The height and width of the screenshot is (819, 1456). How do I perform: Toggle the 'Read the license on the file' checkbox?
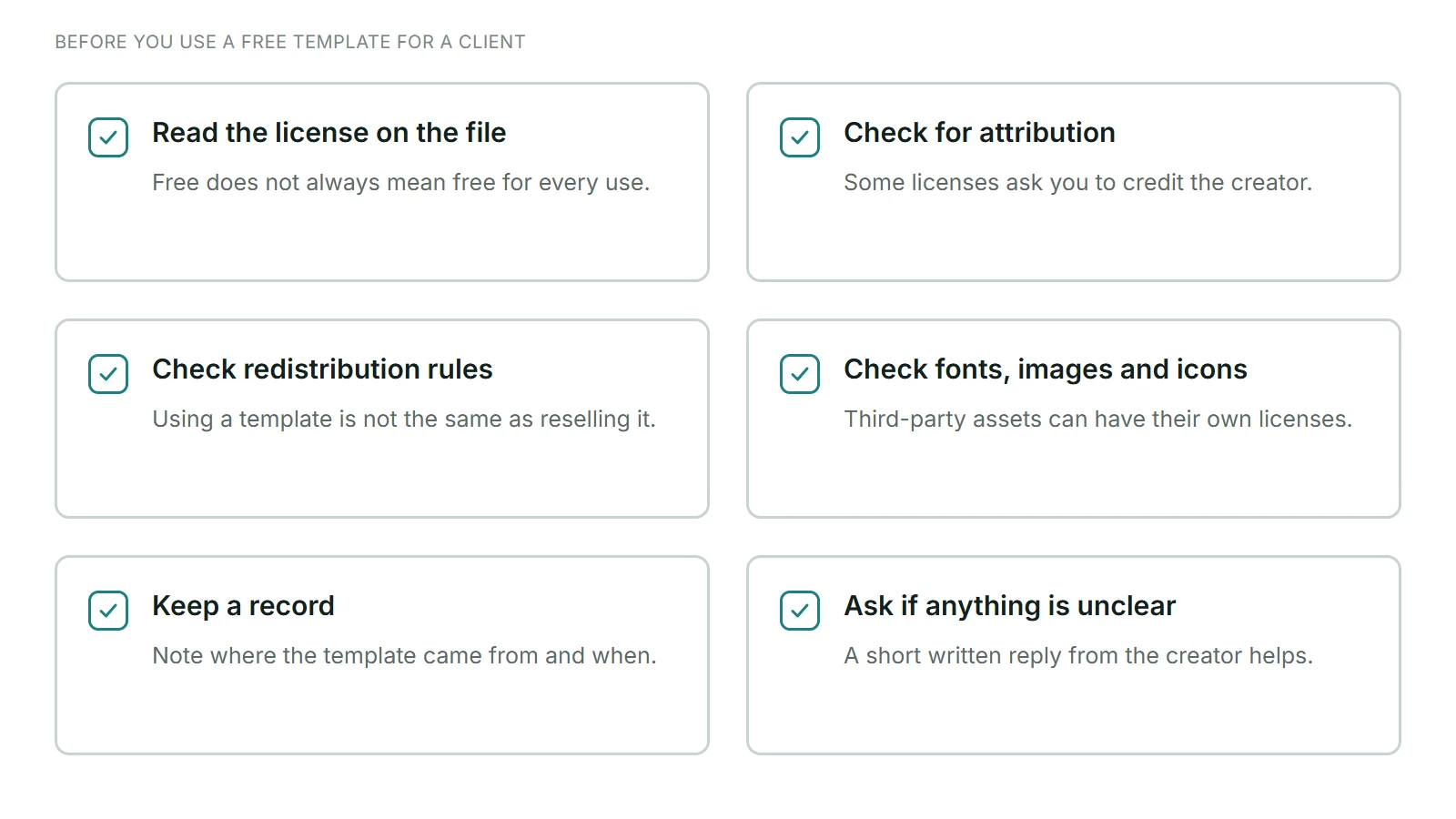click(108, 137)
